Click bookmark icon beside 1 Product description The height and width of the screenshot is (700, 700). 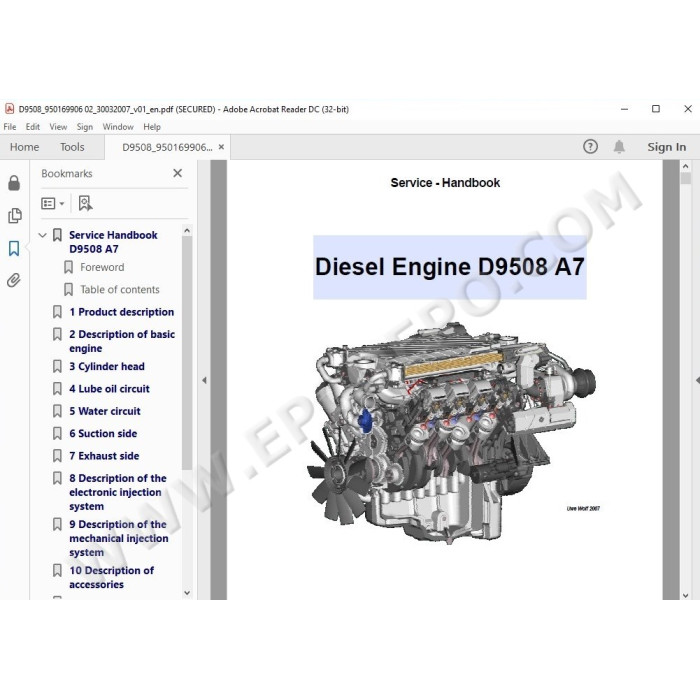click(57, 312)
